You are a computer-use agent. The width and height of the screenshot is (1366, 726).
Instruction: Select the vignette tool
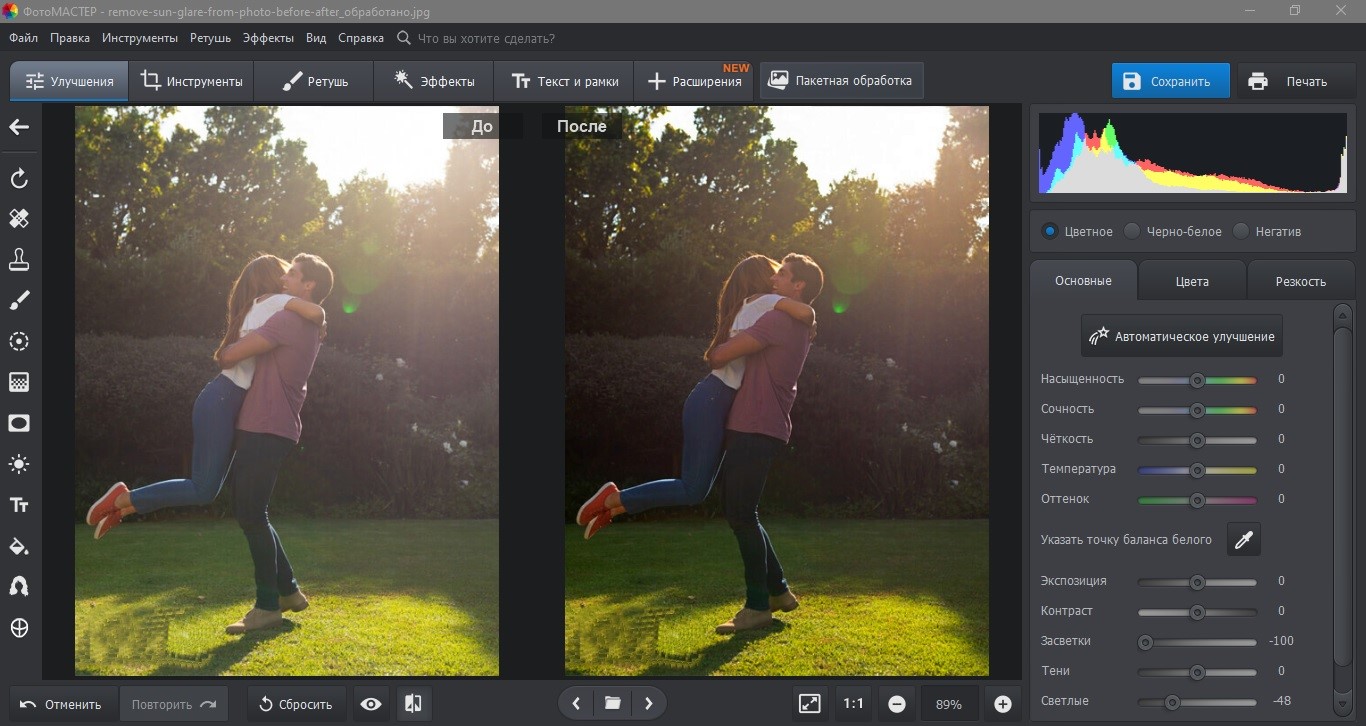pos(19,423)
